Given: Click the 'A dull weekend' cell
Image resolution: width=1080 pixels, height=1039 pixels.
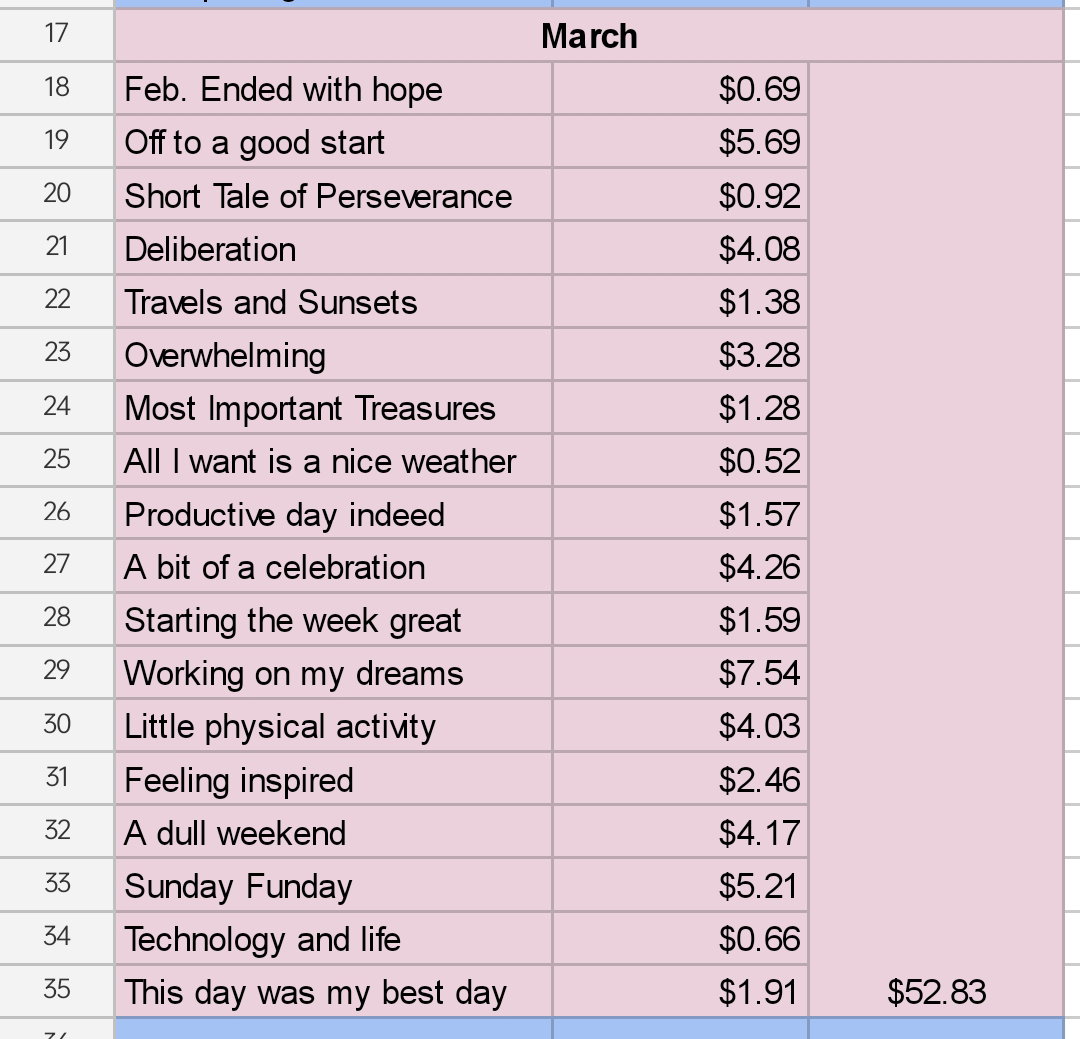Looking at the screenshot, I should pyautogui.click(x=333, y=832).
